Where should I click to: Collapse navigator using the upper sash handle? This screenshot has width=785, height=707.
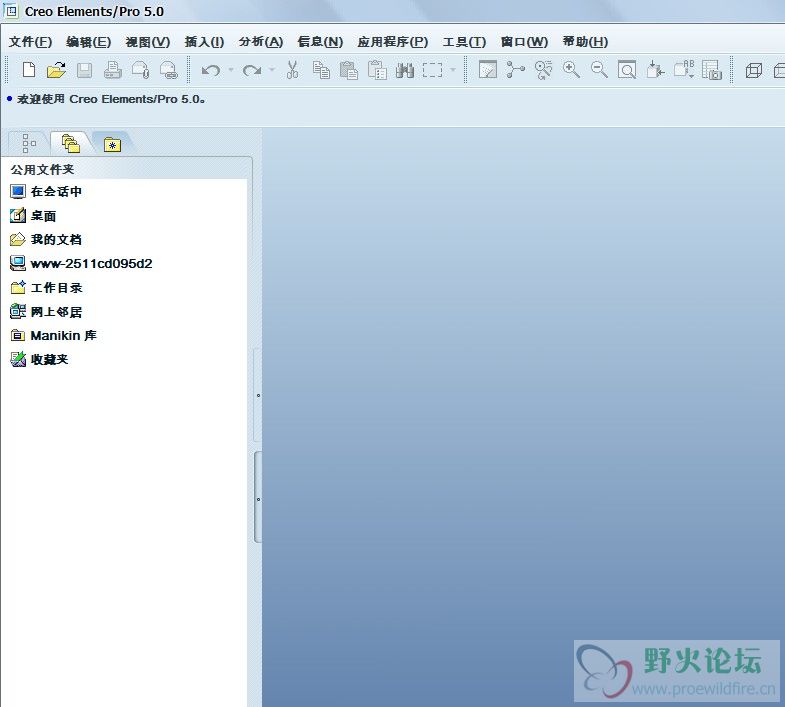click(258, 395)
